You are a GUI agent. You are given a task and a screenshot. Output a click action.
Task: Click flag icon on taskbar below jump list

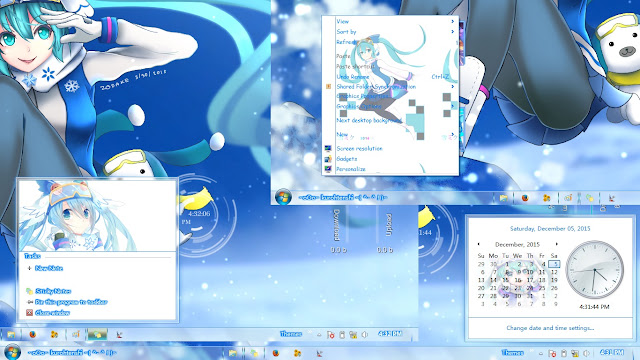pyautogui.click(x=331, y=335)
